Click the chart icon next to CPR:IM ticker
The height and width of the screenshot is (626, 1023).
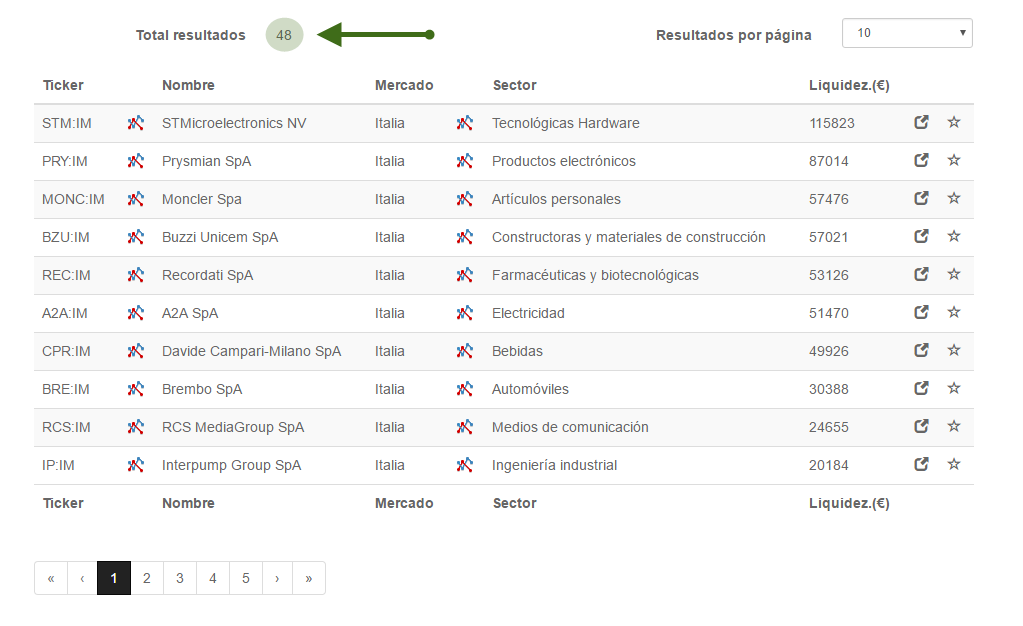point(136,351)
